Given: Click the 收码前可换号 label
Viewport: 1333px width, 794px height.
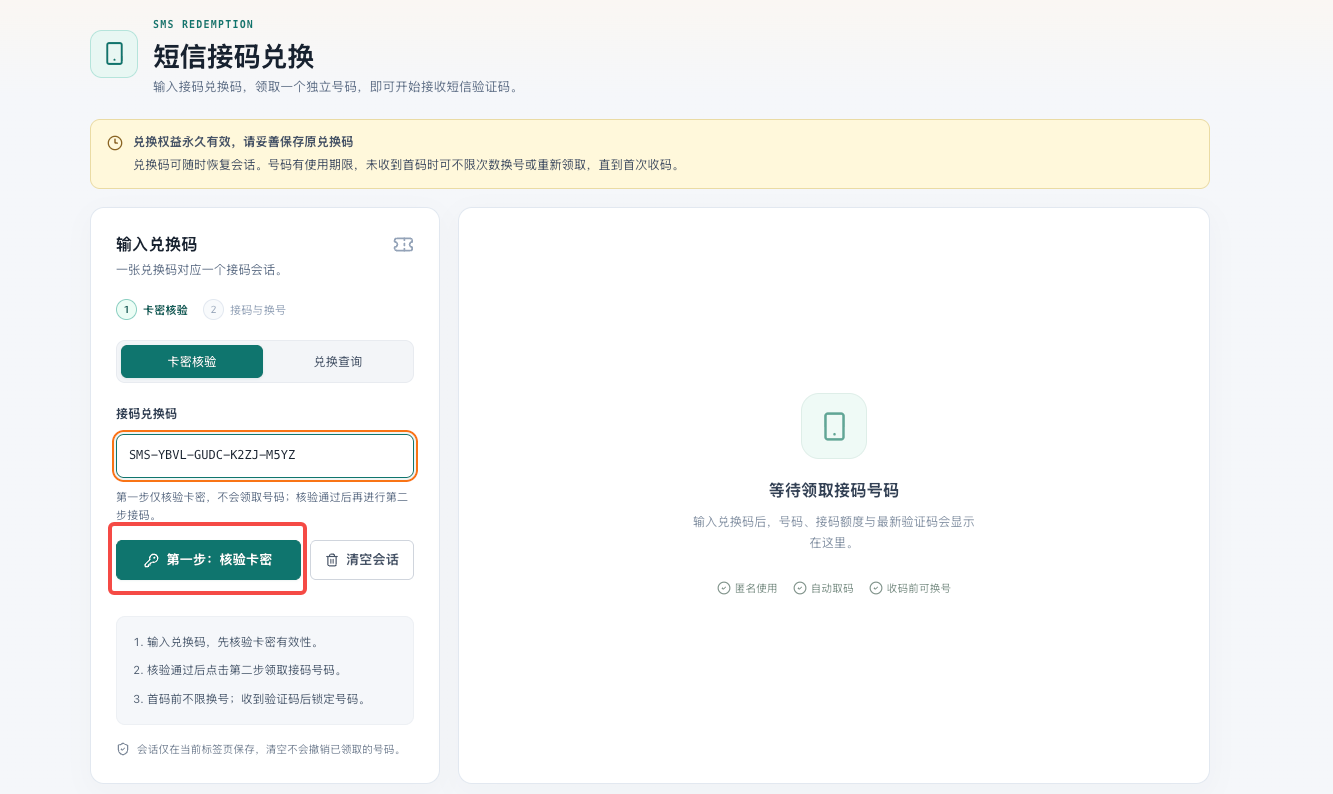Looking at the screenshot, I should coord(919,588).
